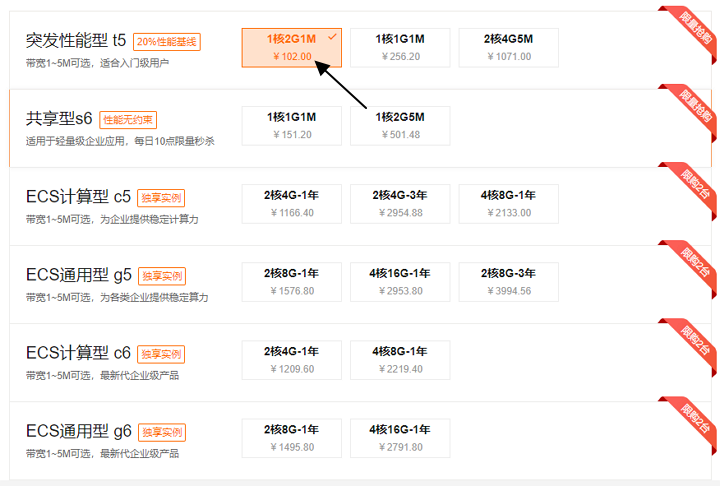Click text 带宽1~5M可选，为各类企业提供稳定算力
This screenshot has width=720, height=486.
pyautogui.click(x=117, y=297)
